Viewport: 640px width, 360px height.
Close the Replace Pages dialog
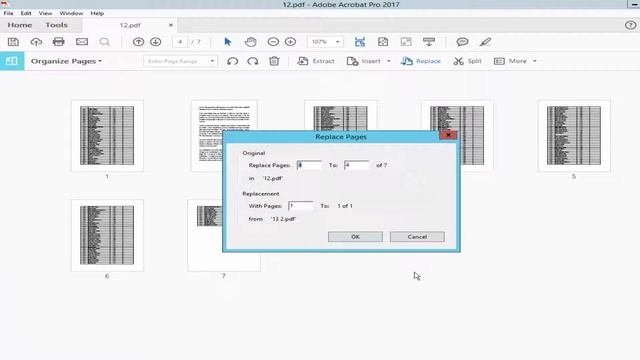(448, 135)
